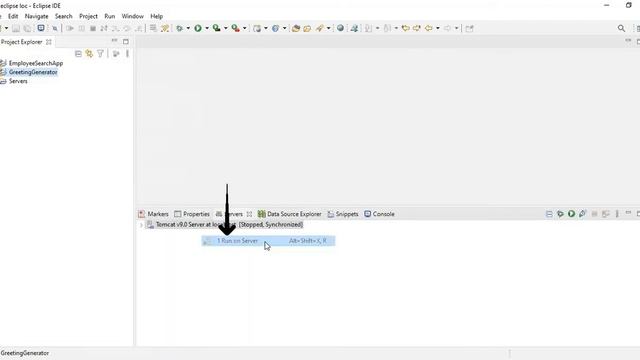Open the Edit menu

click(x=13, y=16)
